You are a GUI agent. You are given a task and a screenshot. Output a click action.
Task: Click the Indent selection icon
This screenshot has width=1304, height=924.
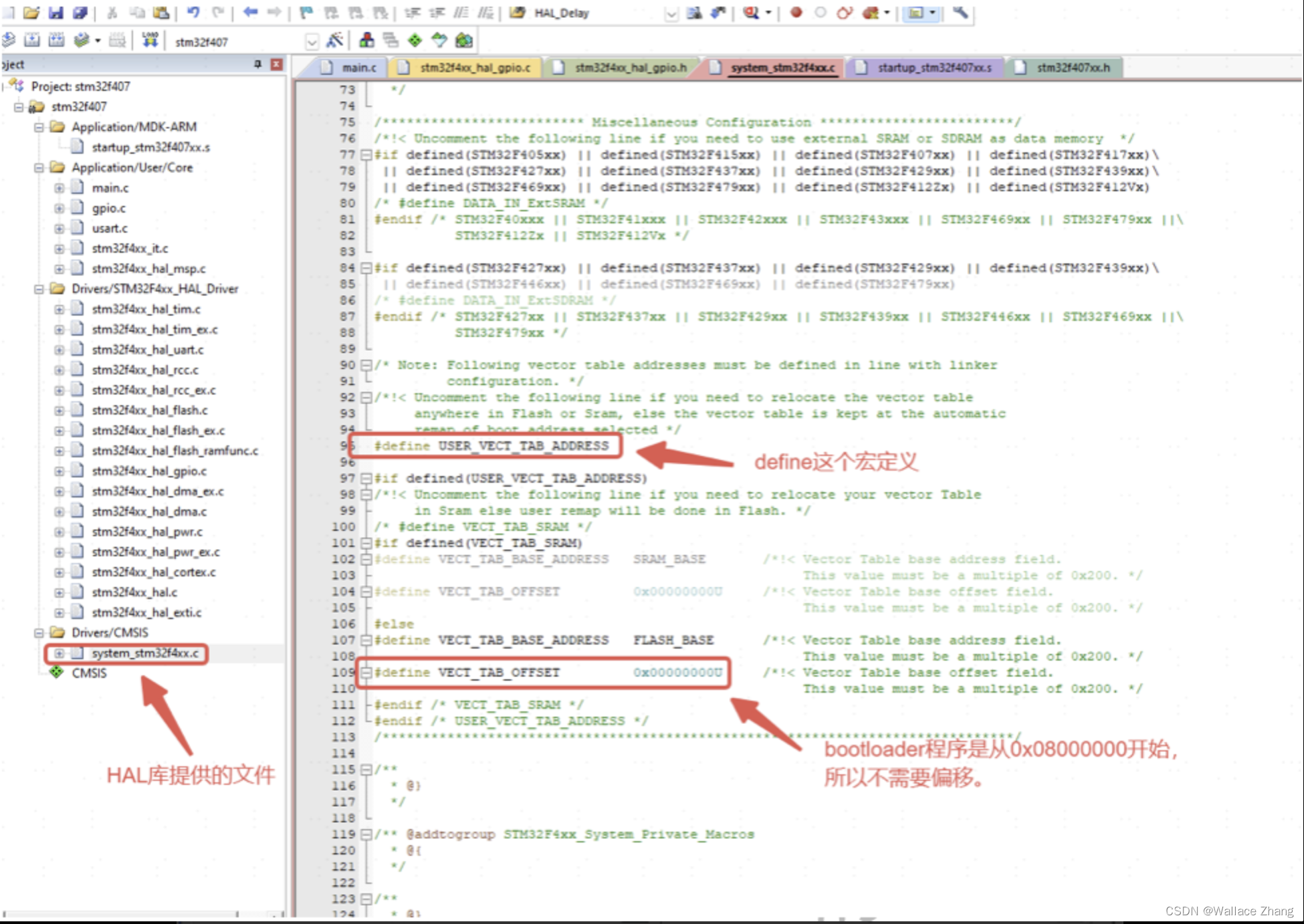click(x=413, y=12)
